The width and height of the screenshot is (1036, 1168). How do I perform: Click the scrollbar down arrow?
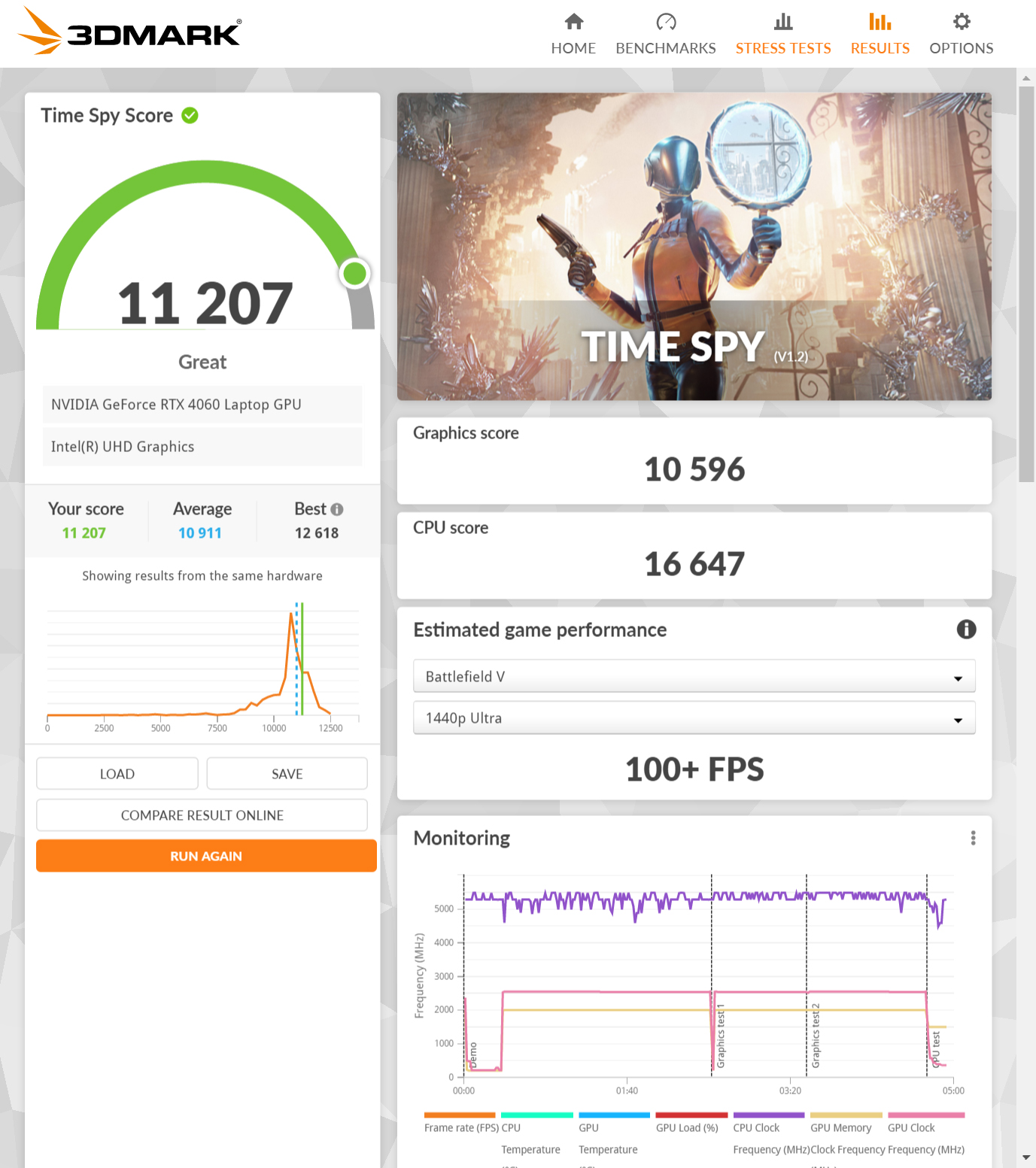click(x=1026, y=1157)
